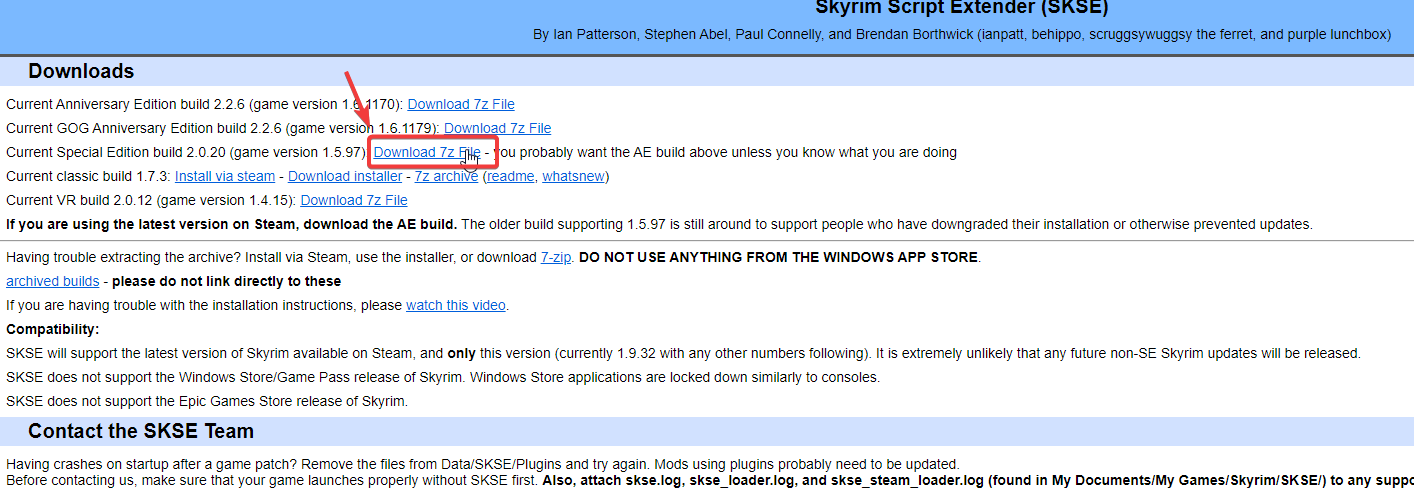This screenshot has height=493, width=1414.
Task: Click the please do not link directly text
Action: [226, 281]
